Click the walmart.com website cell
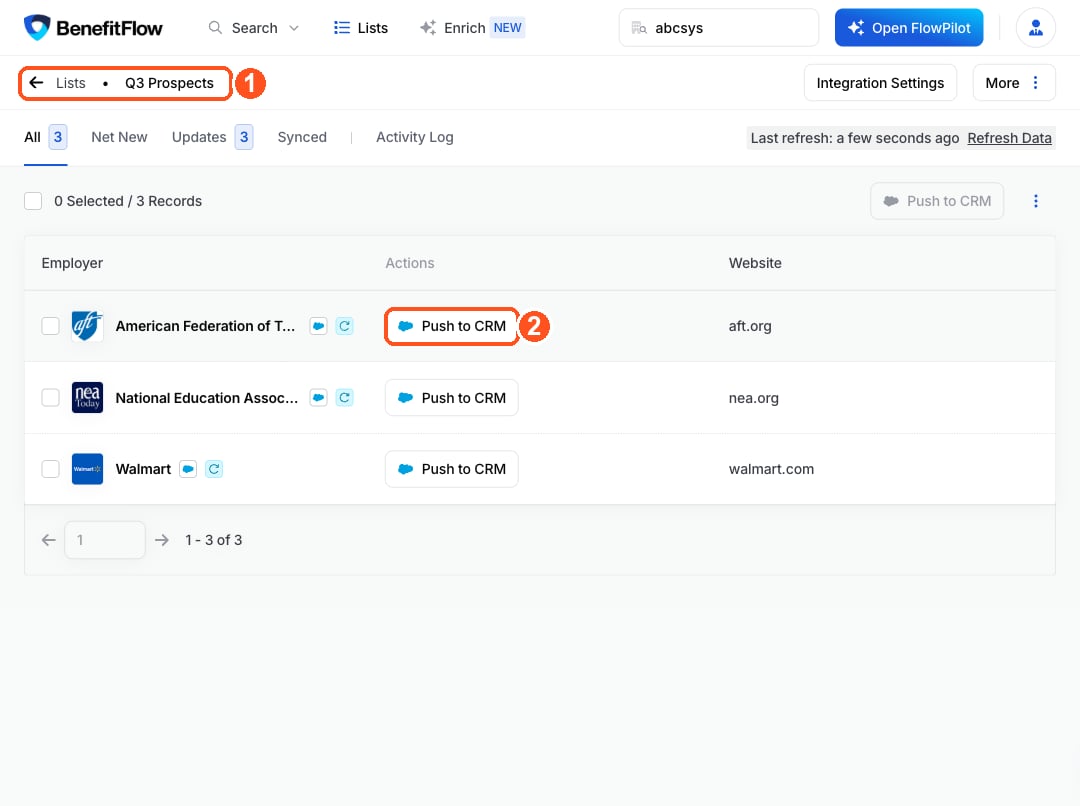This screenshot has width=1080, height=806. [771, 469]
